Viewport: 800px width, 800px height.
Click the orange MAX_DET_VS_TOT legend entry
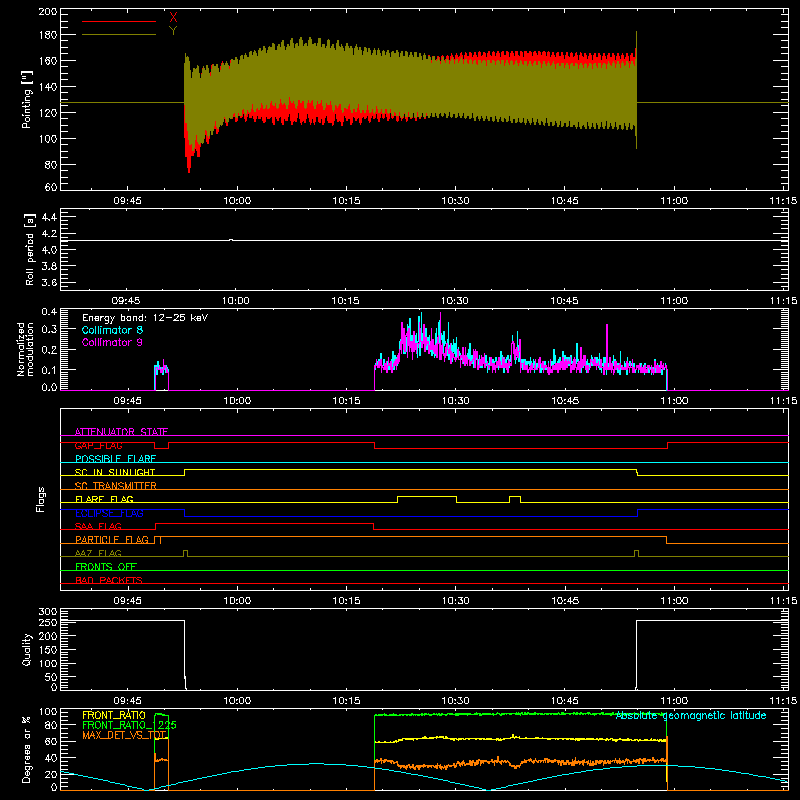pos(124,735)
